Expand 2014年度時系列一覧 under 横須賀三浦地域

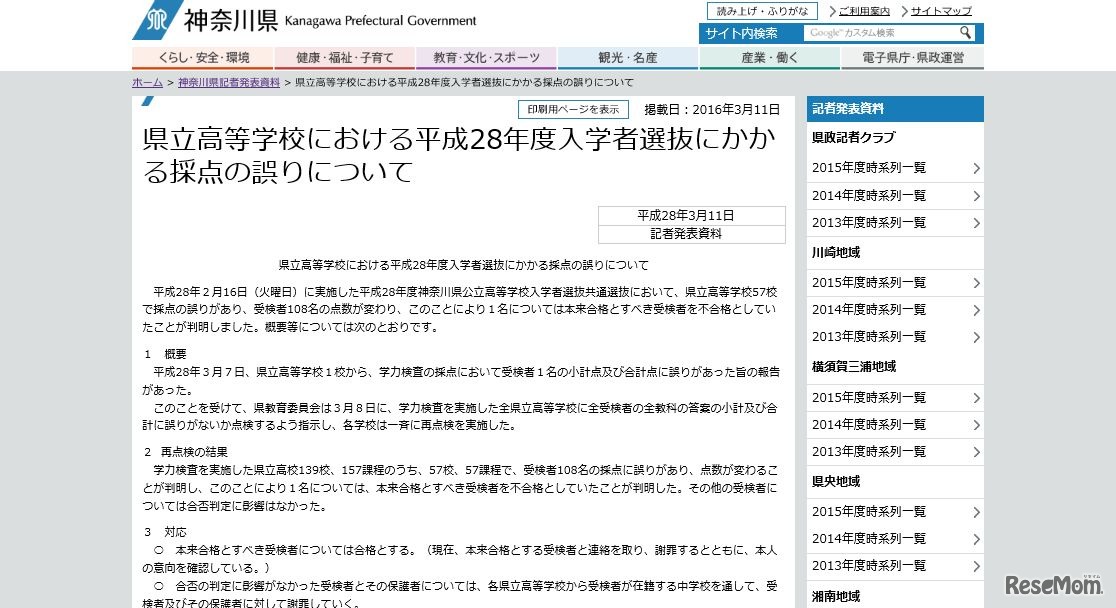tap(872, 425)
